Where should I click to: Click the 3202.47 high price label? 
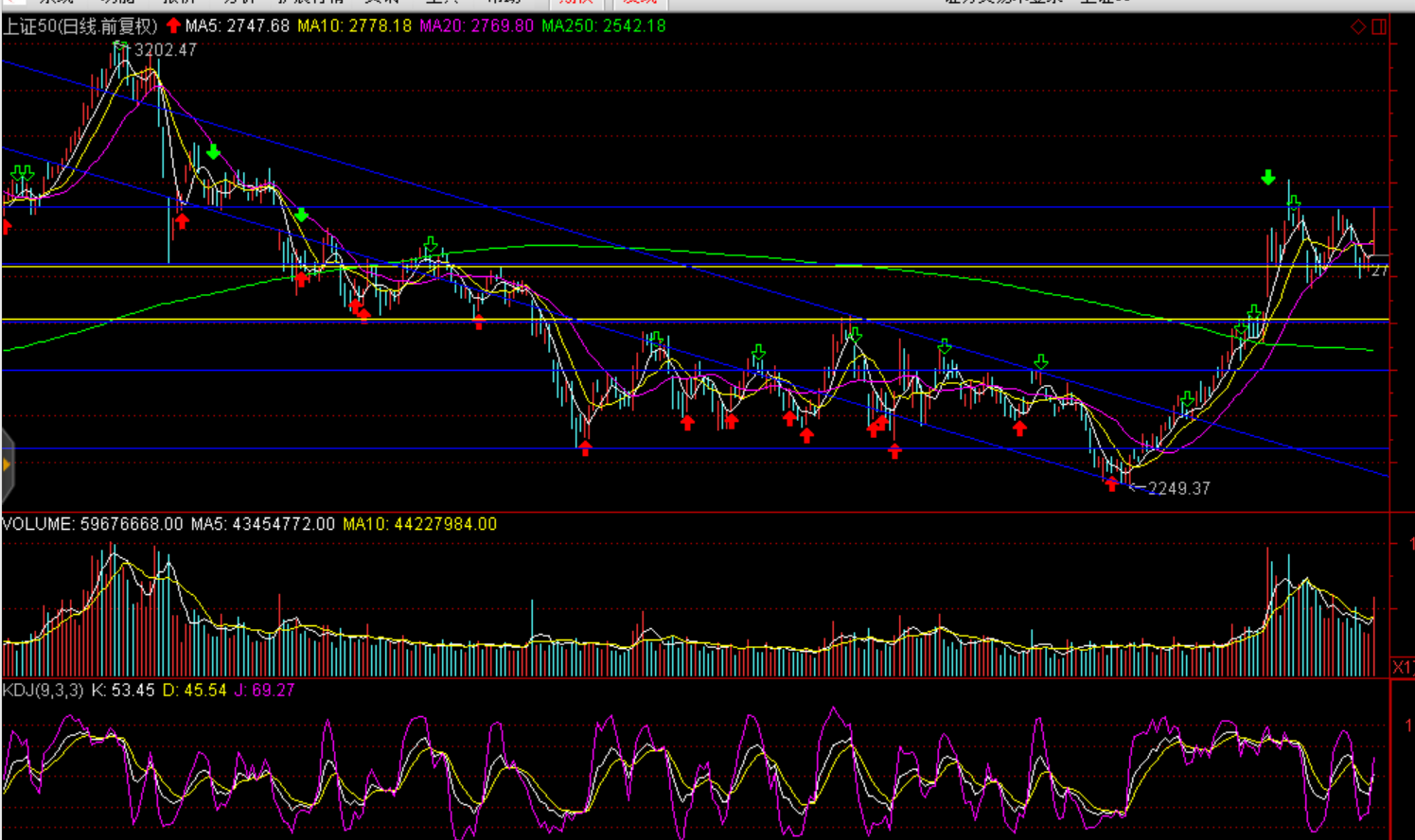(x=166, y=50)
